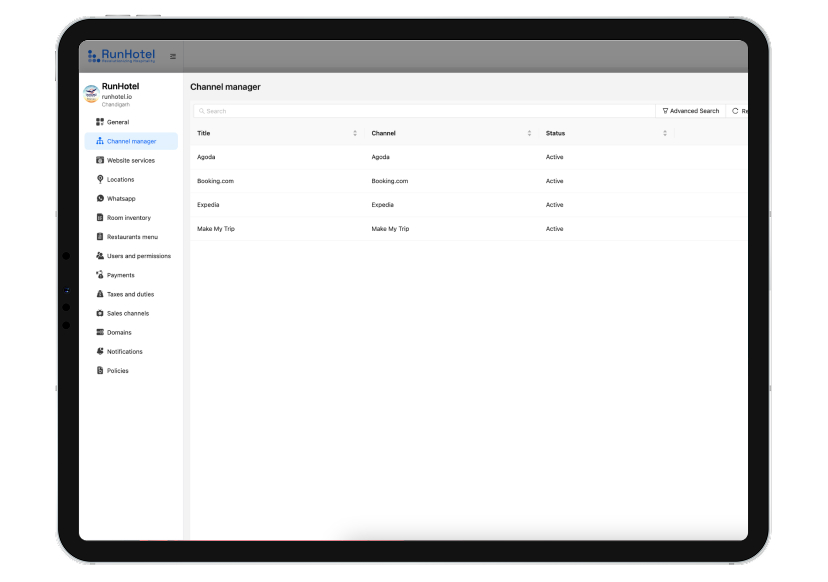The image size is (828, 582).
Task: Click the Channel manager page heading
Action: [225, 87]
